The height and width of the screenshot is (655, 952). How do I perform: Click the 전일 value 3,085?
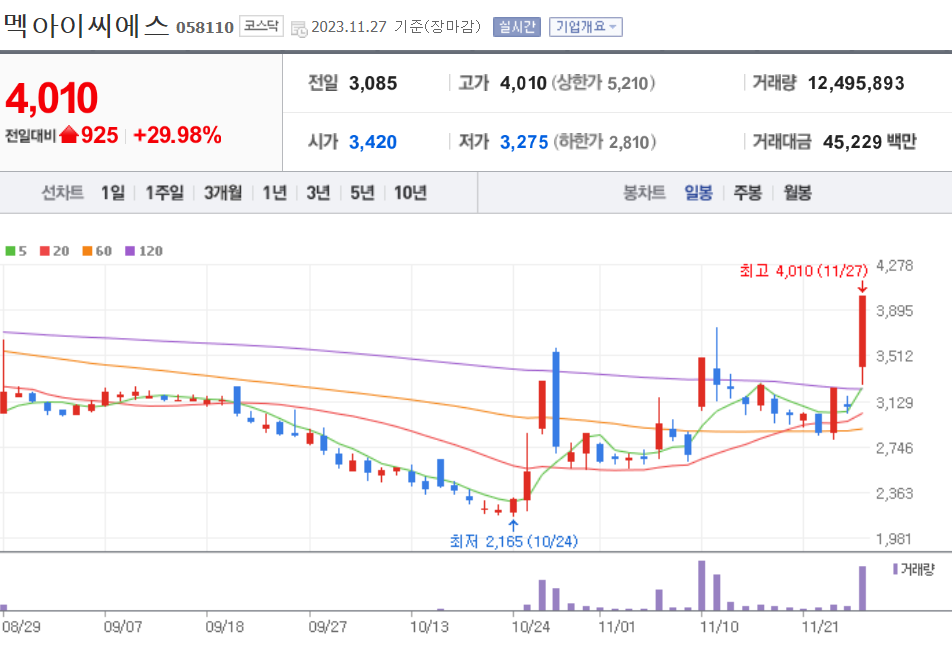coord(373,83)
